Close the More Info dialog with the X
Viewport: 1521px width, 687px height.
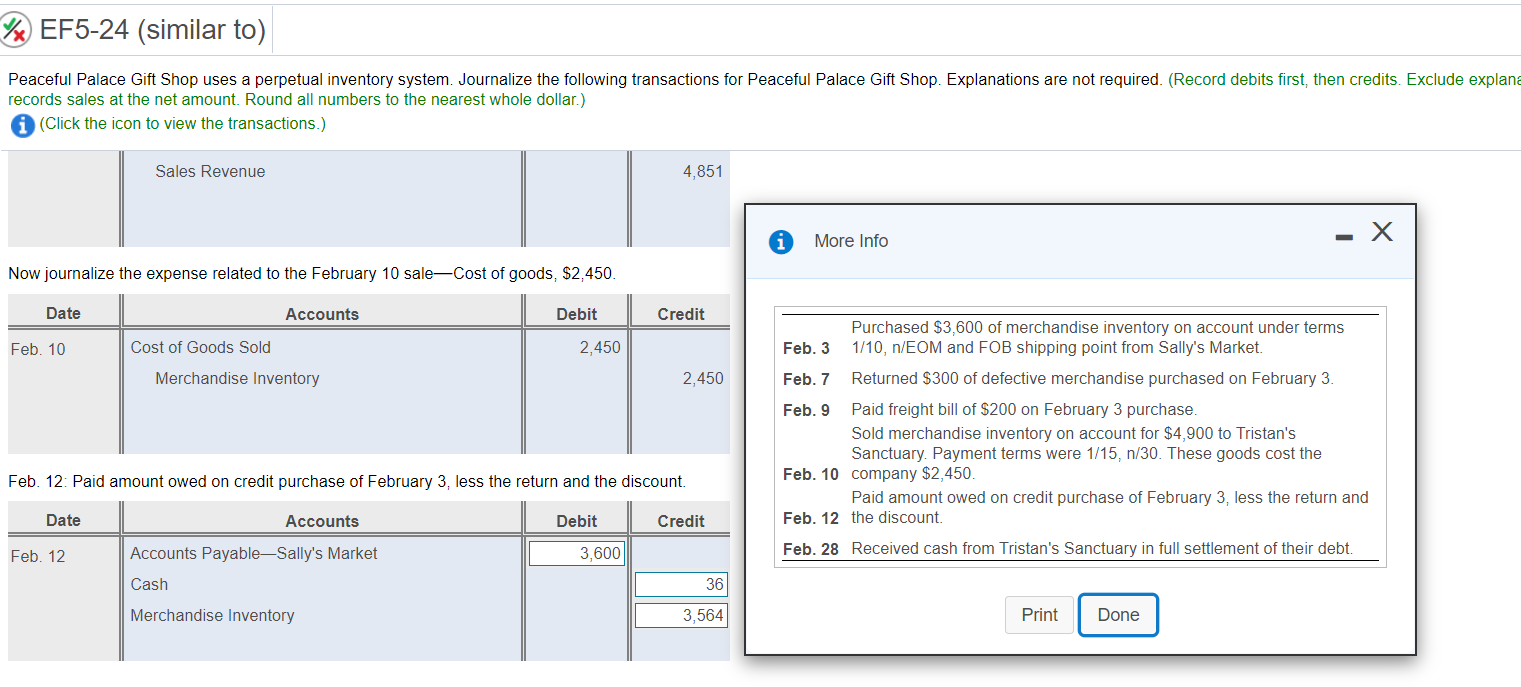[1382, 231]
